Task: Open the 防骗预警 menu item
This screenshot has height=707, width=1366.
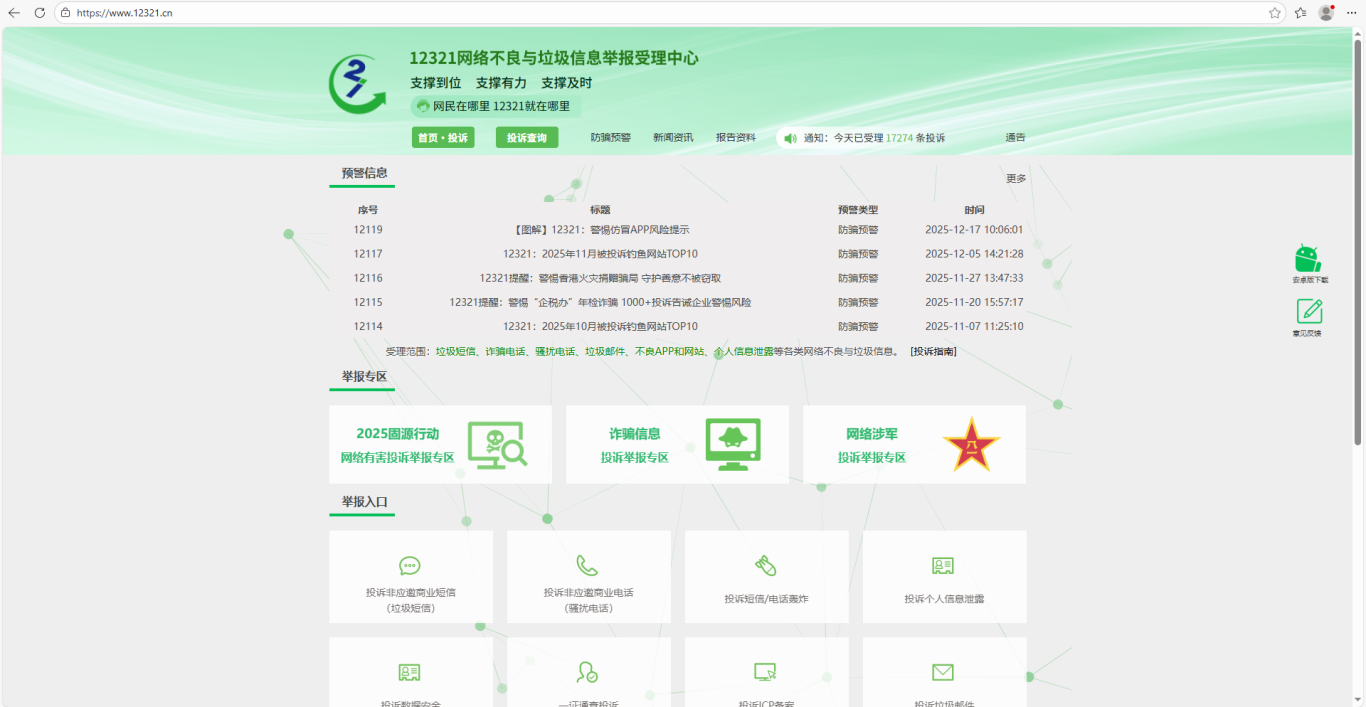Action: click(610, 138)
